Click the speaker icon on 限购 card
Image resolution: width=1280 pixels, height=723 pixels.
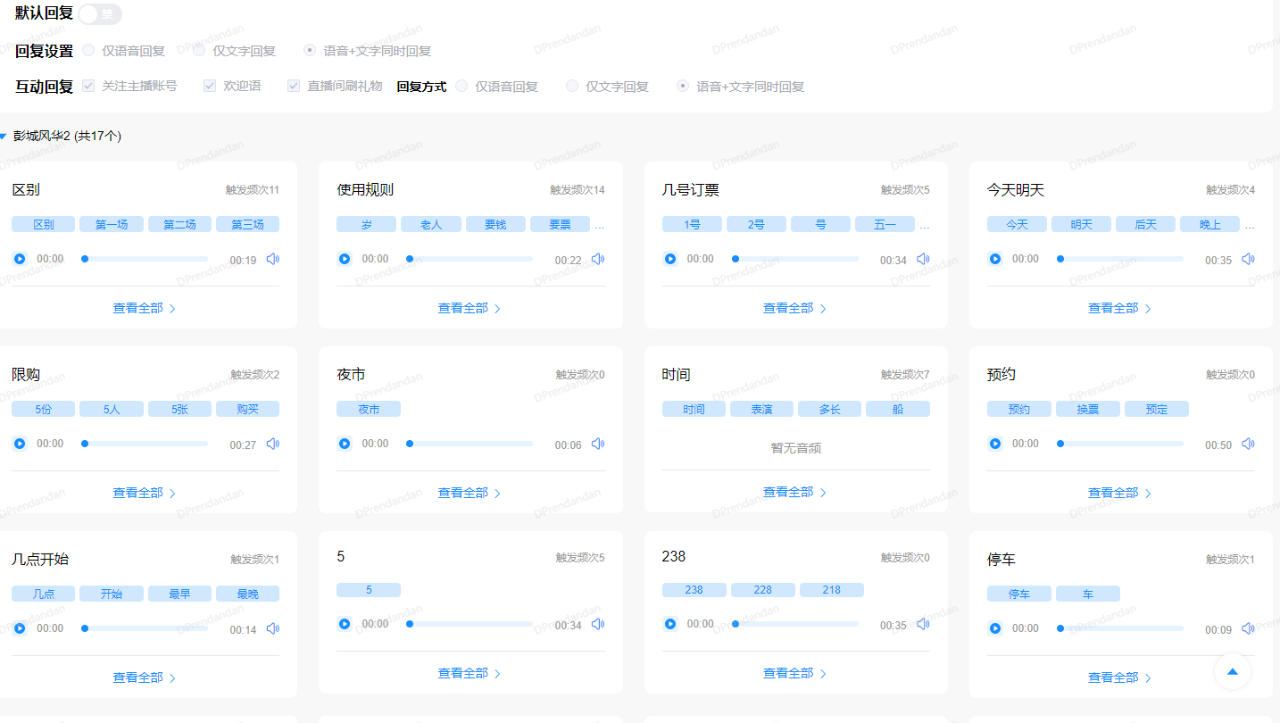(272, 443)
